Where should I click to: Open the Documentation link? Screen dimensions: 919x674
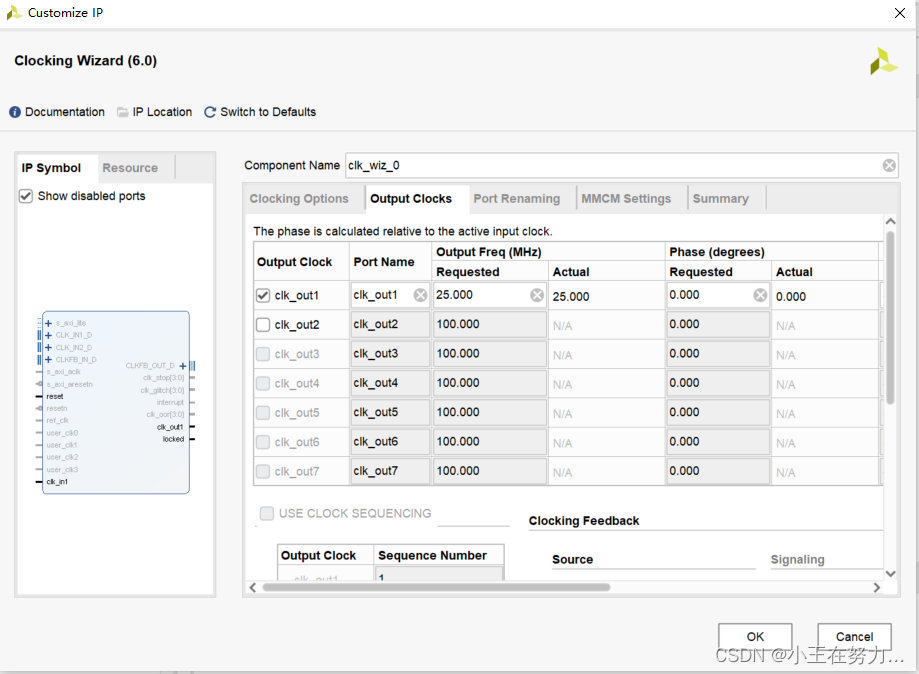(x=64, y=112)
